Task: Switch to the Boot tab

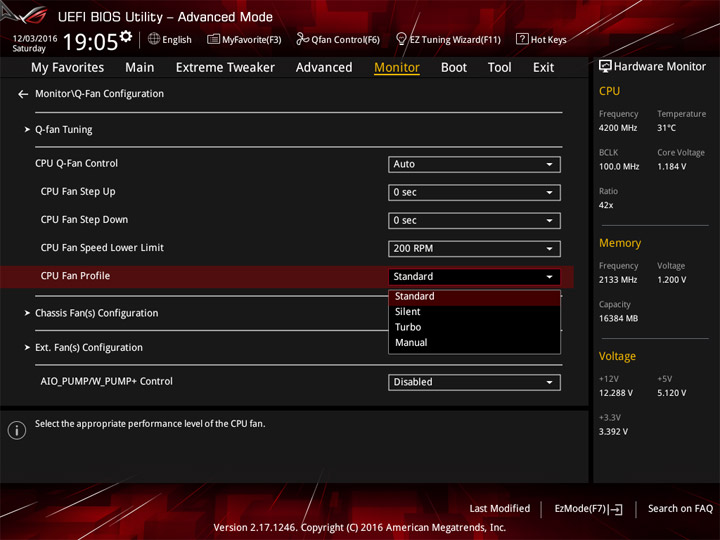Action: 454,68
